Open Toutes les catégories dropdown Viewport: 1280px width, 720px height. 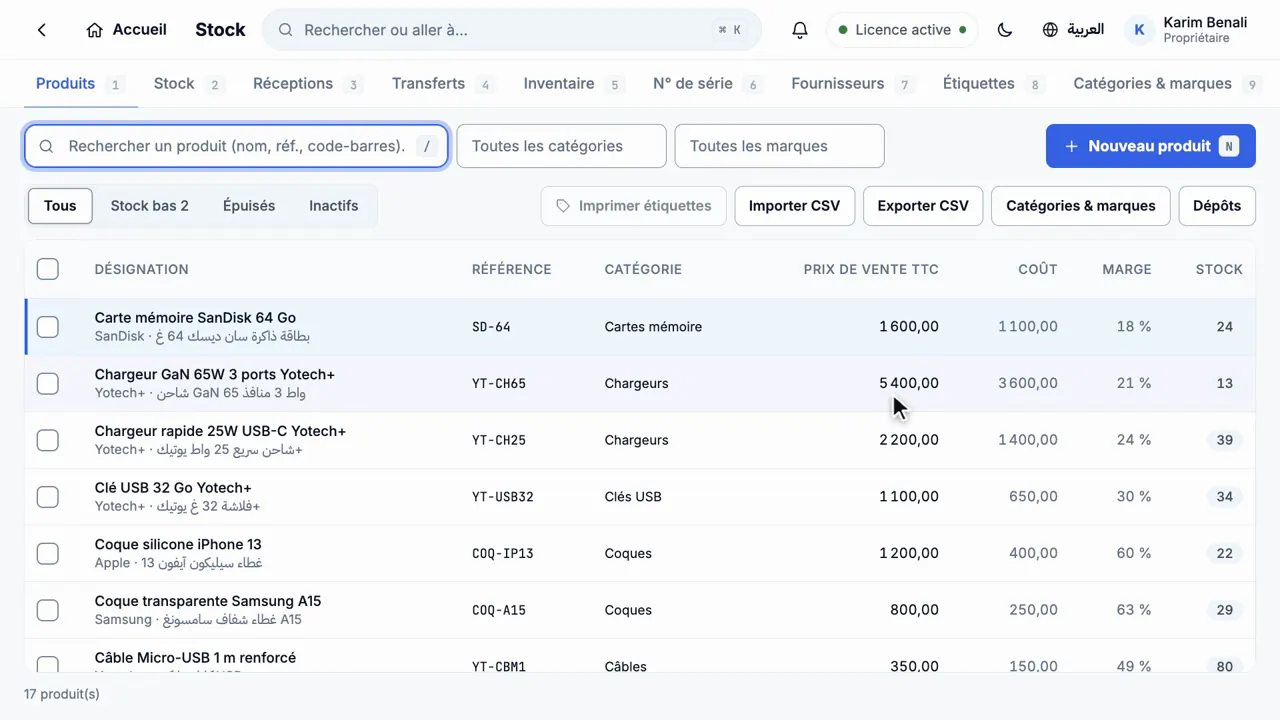(562, 146)
